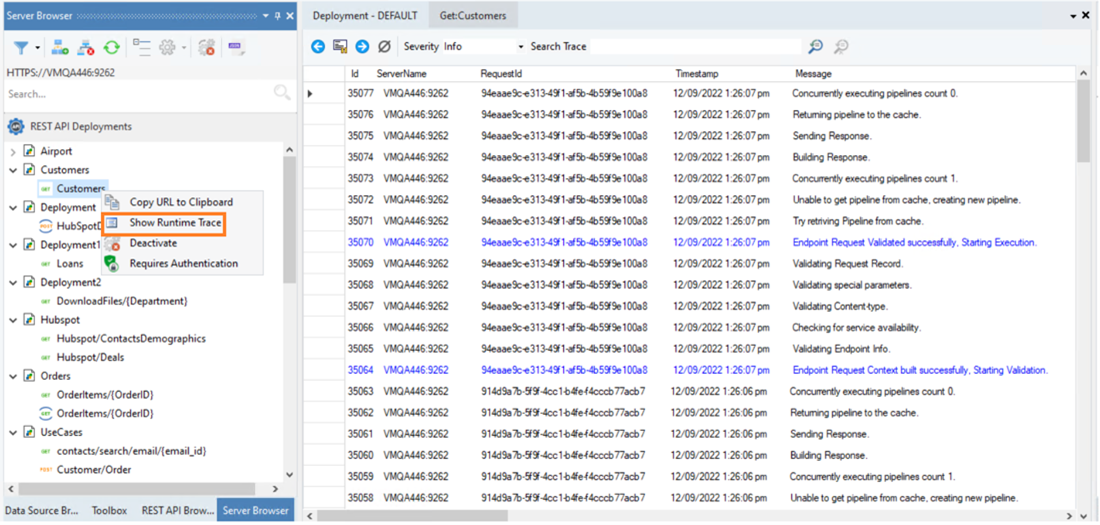The image size is (1100, 525).
Task: Open the Severity dropdown
Action: (x=520, y=47)
